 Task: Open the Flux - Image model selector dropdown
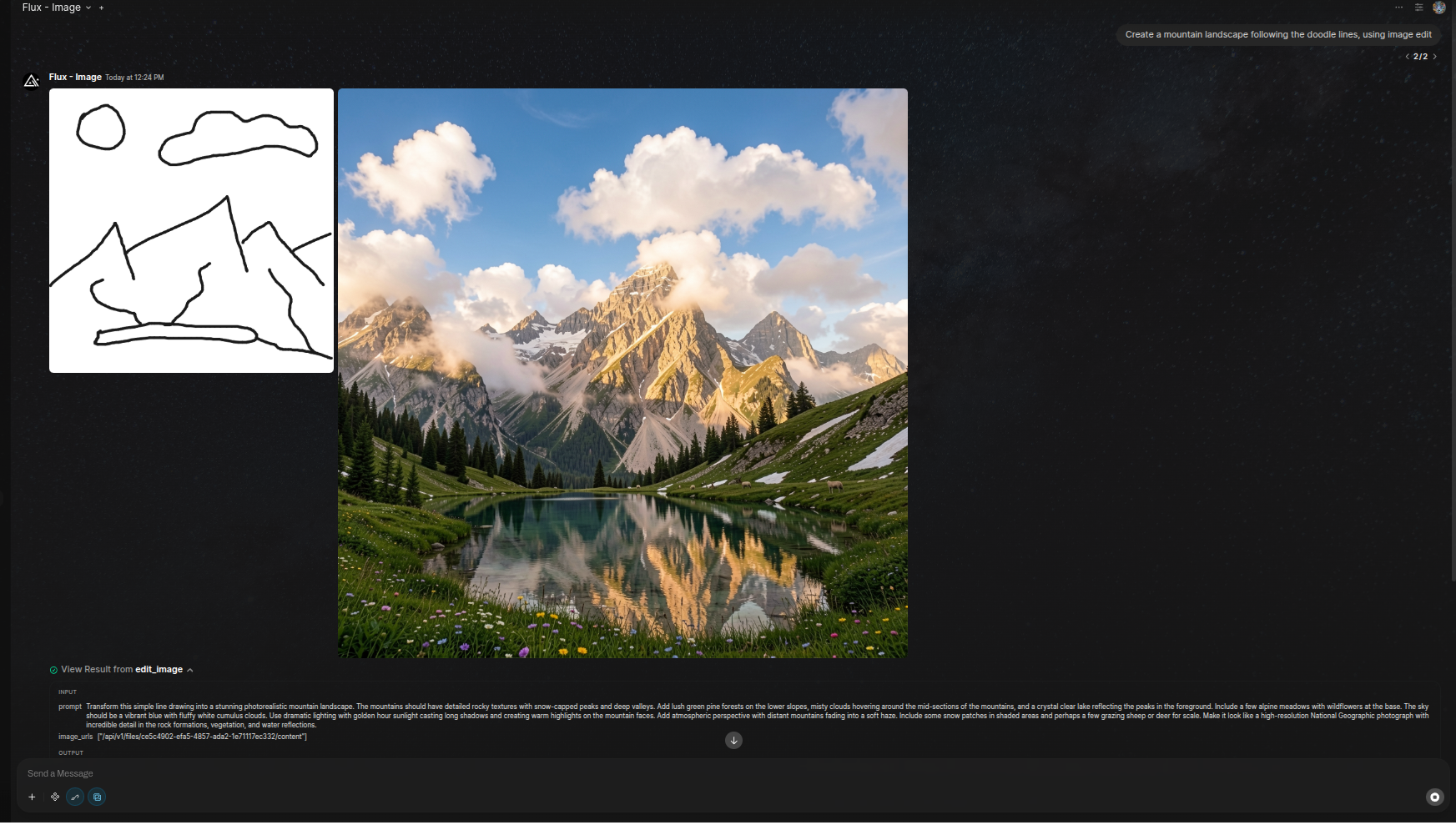pyautogui.click(x=57, y=8)
